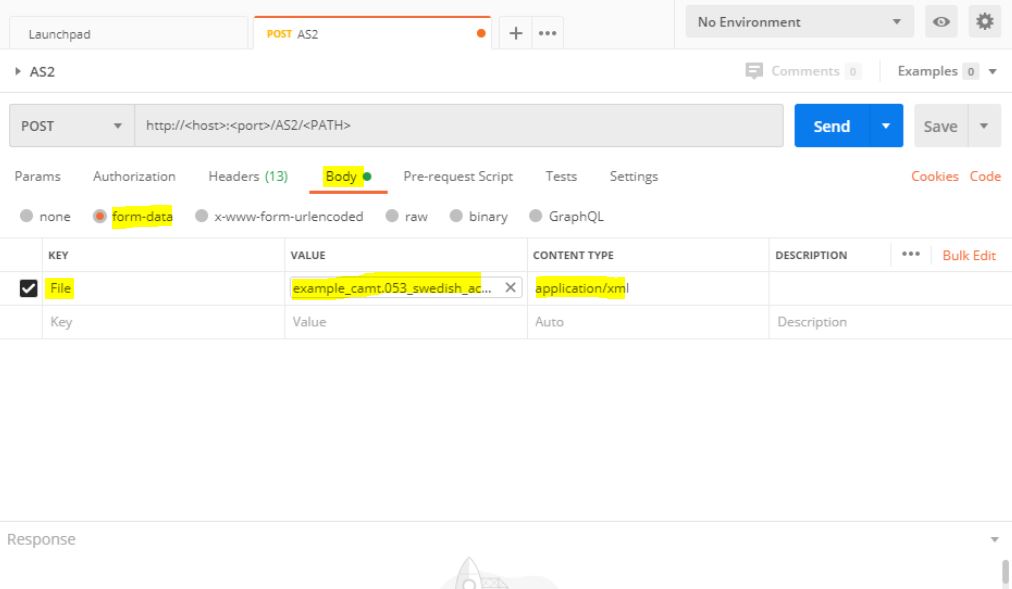Remove the selected file with X icon

click(510, 288)
